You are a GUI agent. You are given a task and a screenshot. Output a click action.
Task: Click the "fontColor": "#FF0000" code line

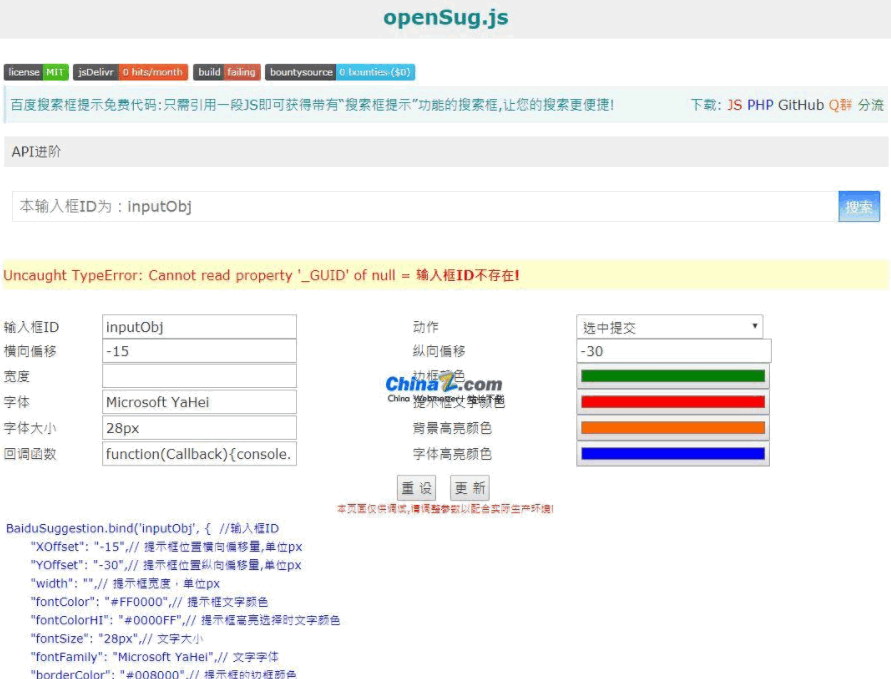coord(149,602)
